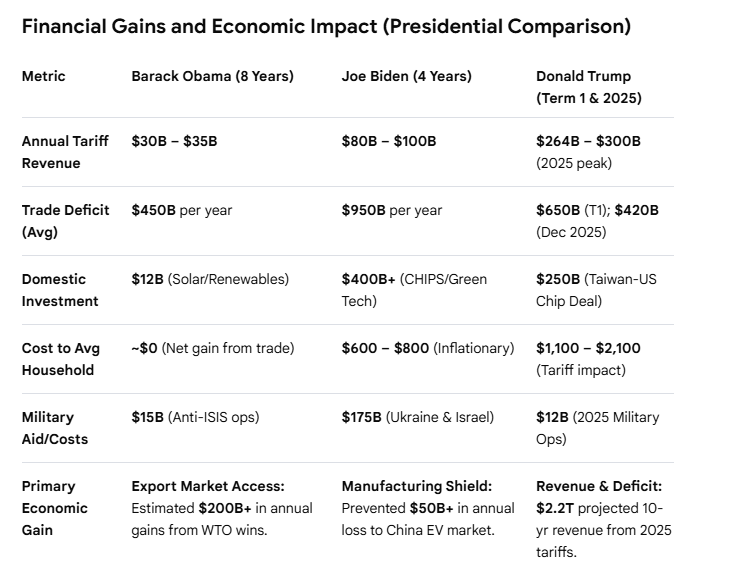The width and height of the screenshot is (732, 577).
Task: Select the "Domestic Investment" row label
Action: tap(60, 290)
